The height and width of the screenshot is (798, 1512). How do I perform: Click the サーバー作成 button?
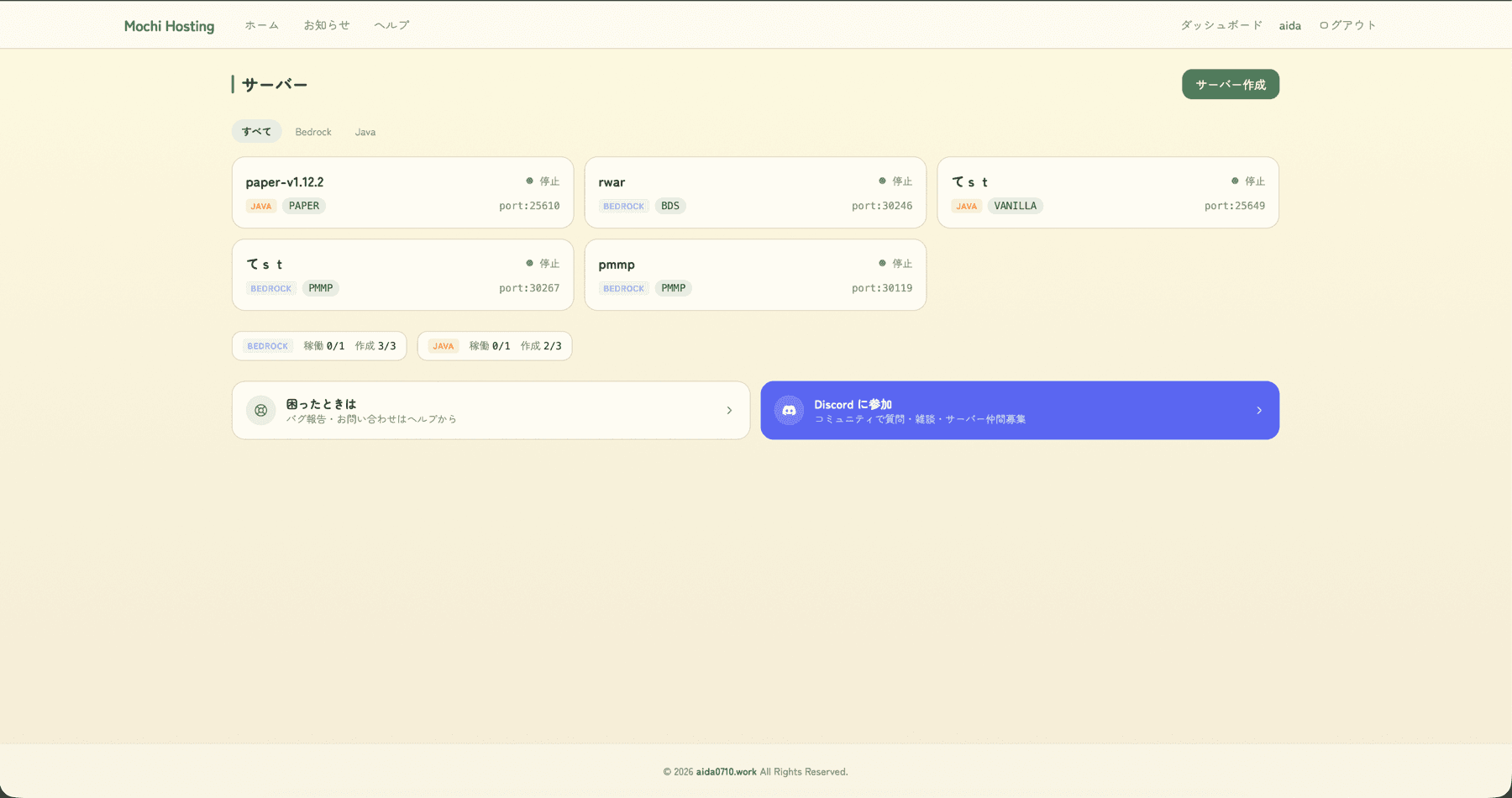[x=1231, y=84]
